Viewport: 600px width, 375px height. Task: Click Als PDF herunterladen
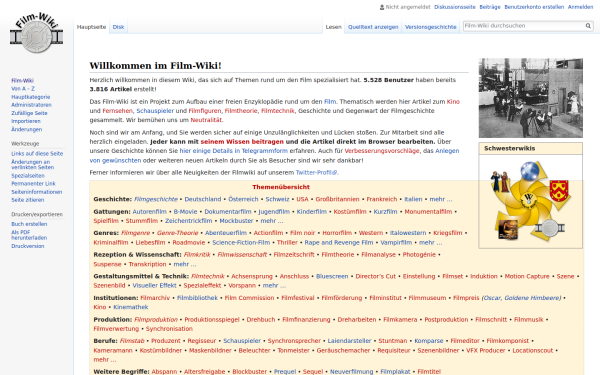pos(29,235)
